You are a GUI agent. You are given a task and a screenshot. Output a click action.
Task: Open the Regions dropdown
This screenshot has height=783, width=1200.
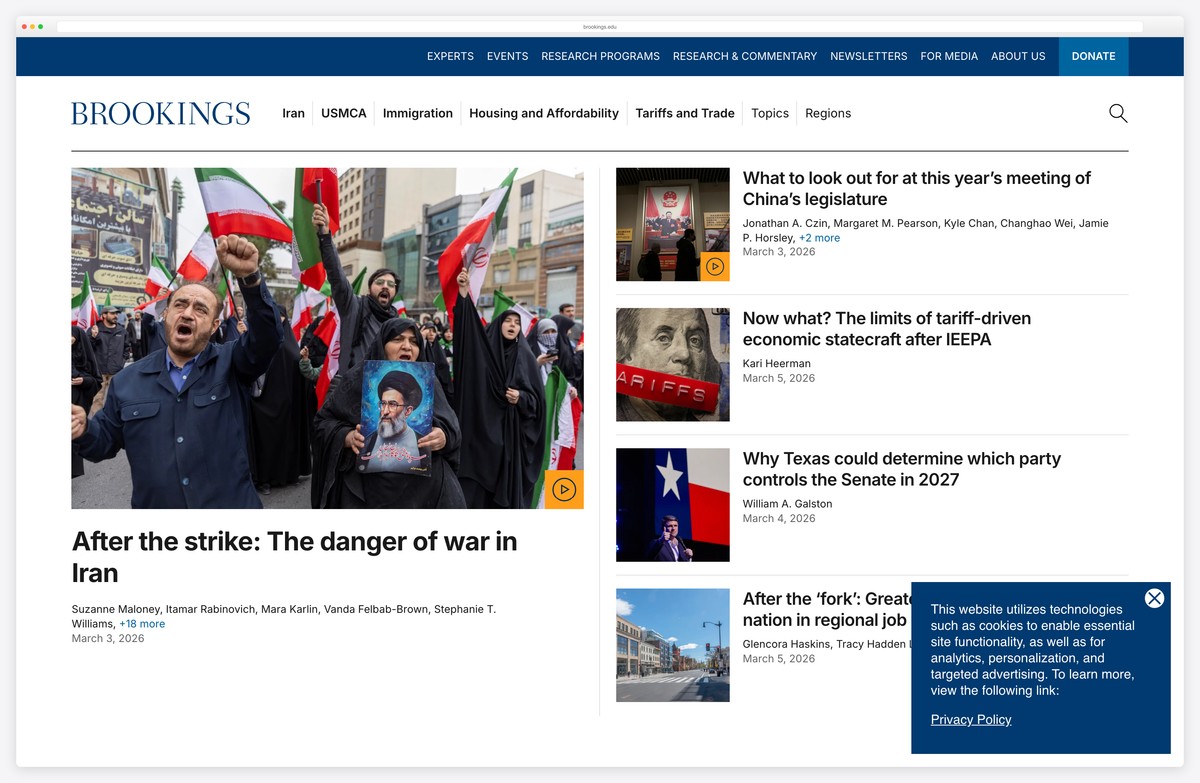click(x=827, y=113)
